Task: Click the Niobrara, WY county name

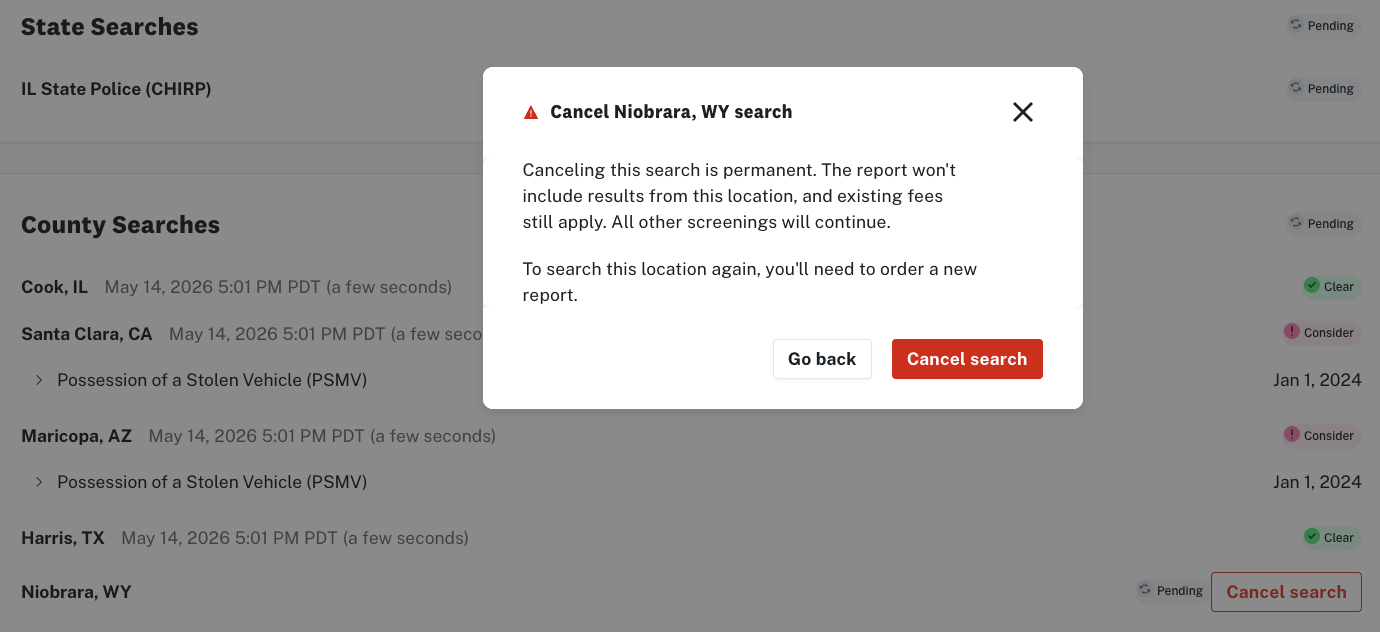Action: point(76,592)
